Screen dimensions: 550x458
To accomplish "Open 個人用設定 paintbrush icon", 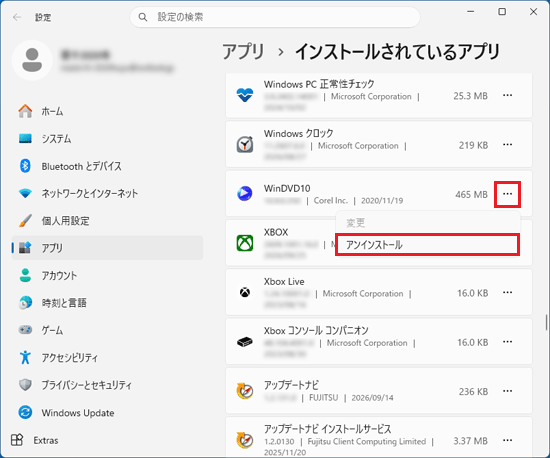I will click(x=25, y=221).
